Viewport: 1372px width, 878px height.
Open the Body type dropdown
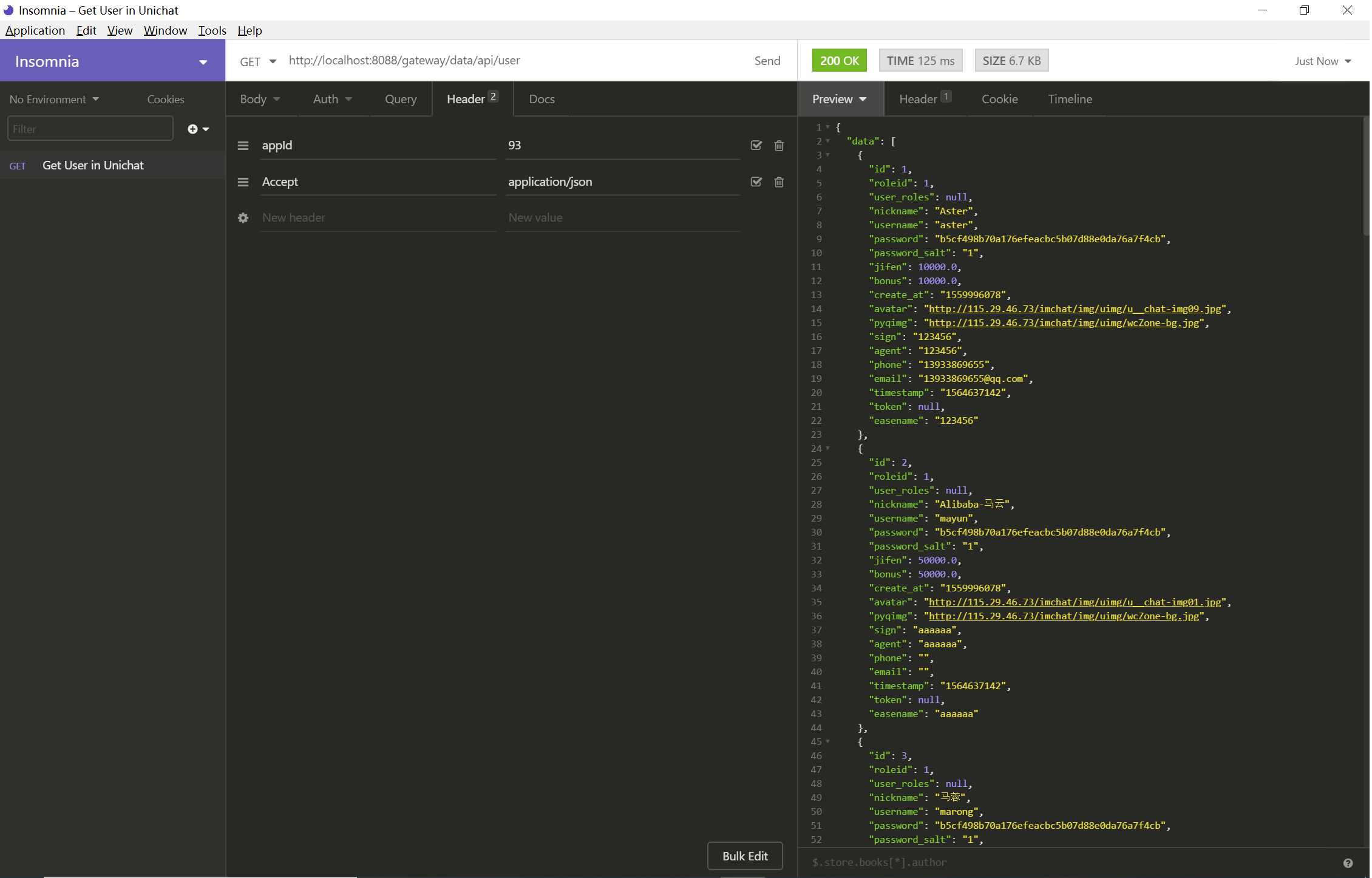click(260, 99)
